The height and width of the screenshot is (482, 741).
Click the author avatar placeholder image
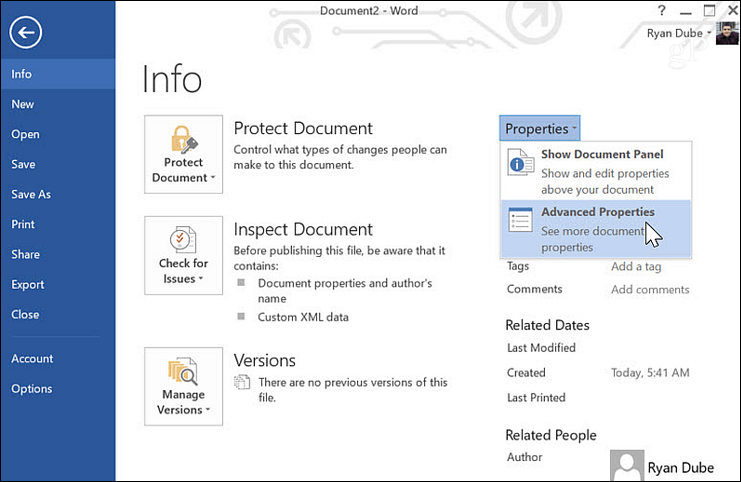(627, 465)
